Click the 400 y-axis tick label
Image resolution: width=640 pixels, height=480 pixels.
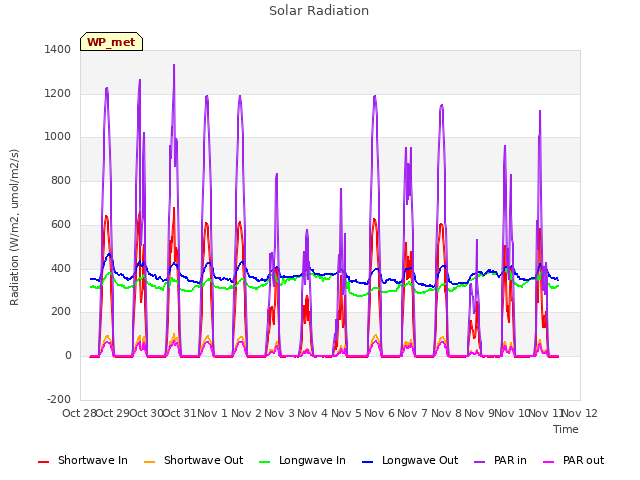(x=61, y=269)
